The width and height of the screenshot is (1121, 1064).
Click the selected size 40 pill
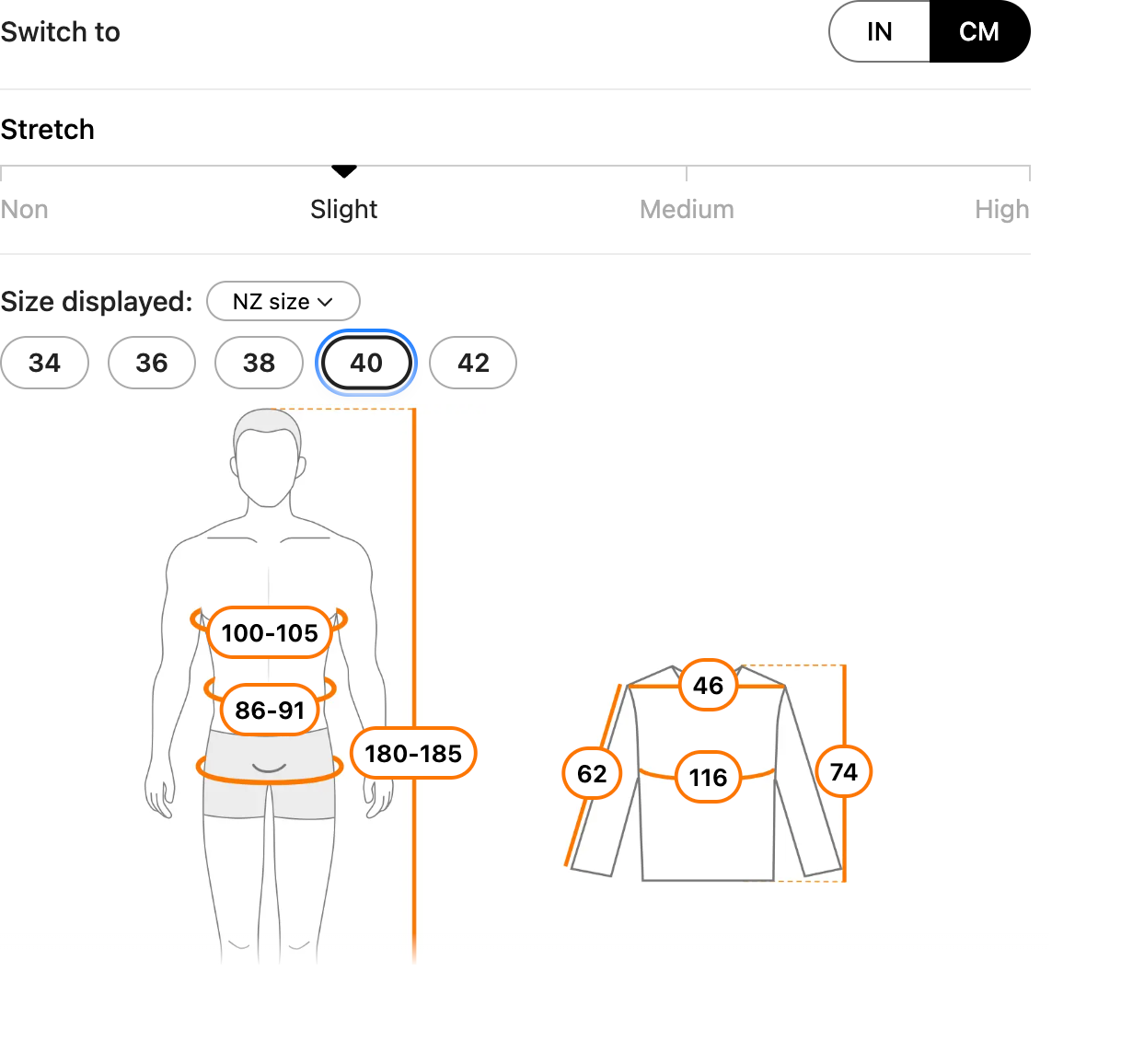tap(366, 363)
